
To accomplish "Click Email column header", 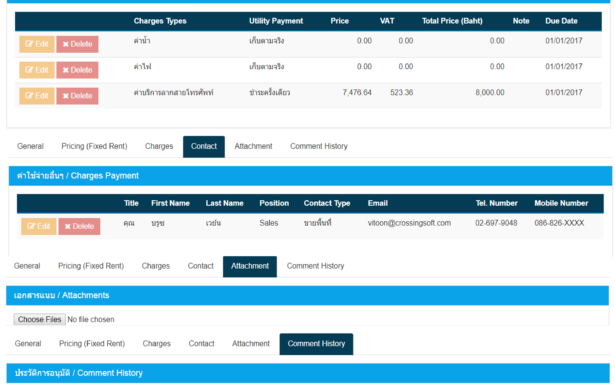I will pos(378,203).
